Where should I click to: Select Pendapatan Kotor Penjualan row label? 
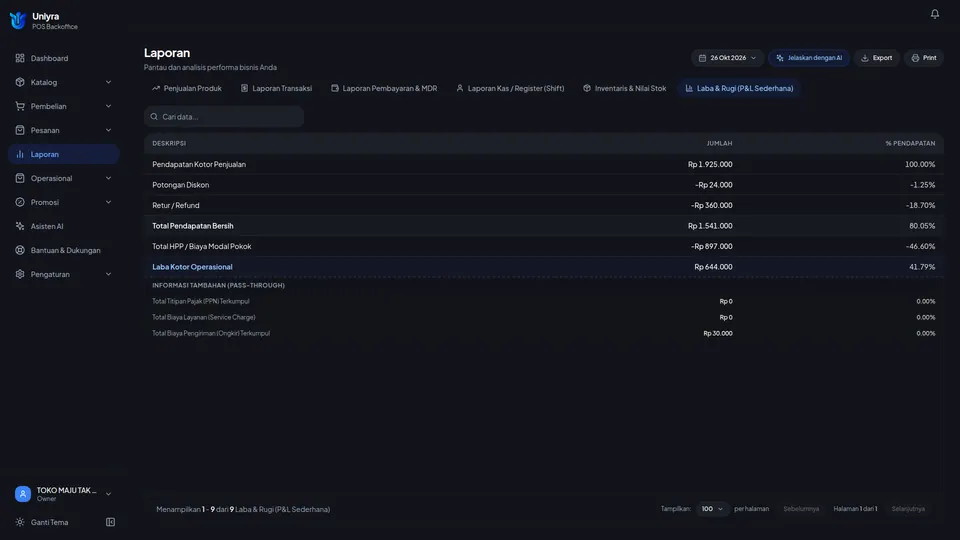[199, 164]
